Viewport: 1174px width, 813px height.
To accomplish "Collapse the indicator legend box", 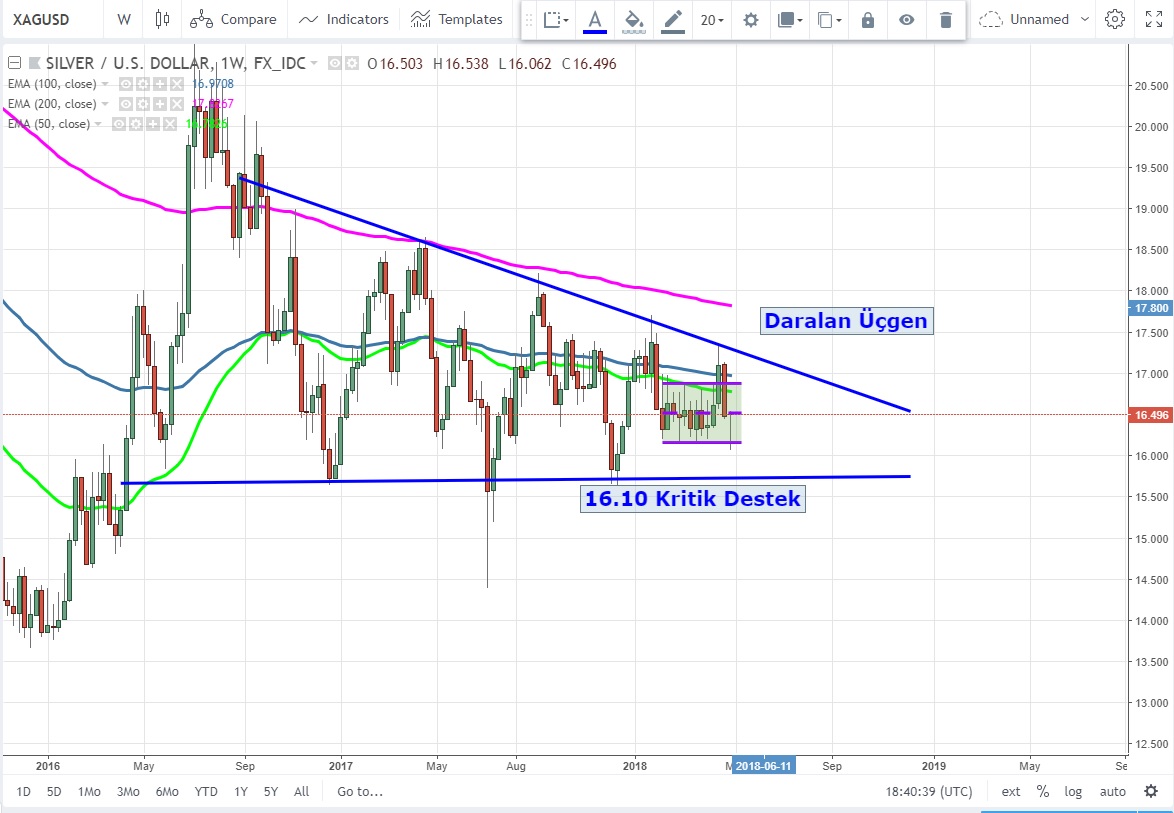I will pos(13,64).
